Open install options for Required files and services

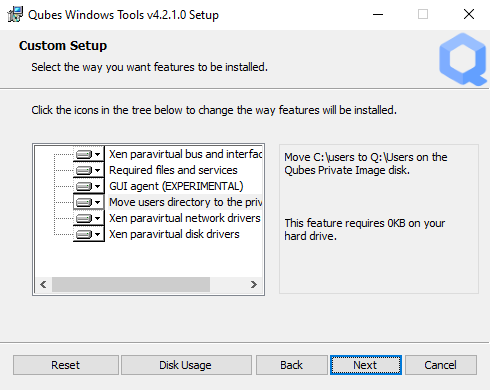pos(89,170)
